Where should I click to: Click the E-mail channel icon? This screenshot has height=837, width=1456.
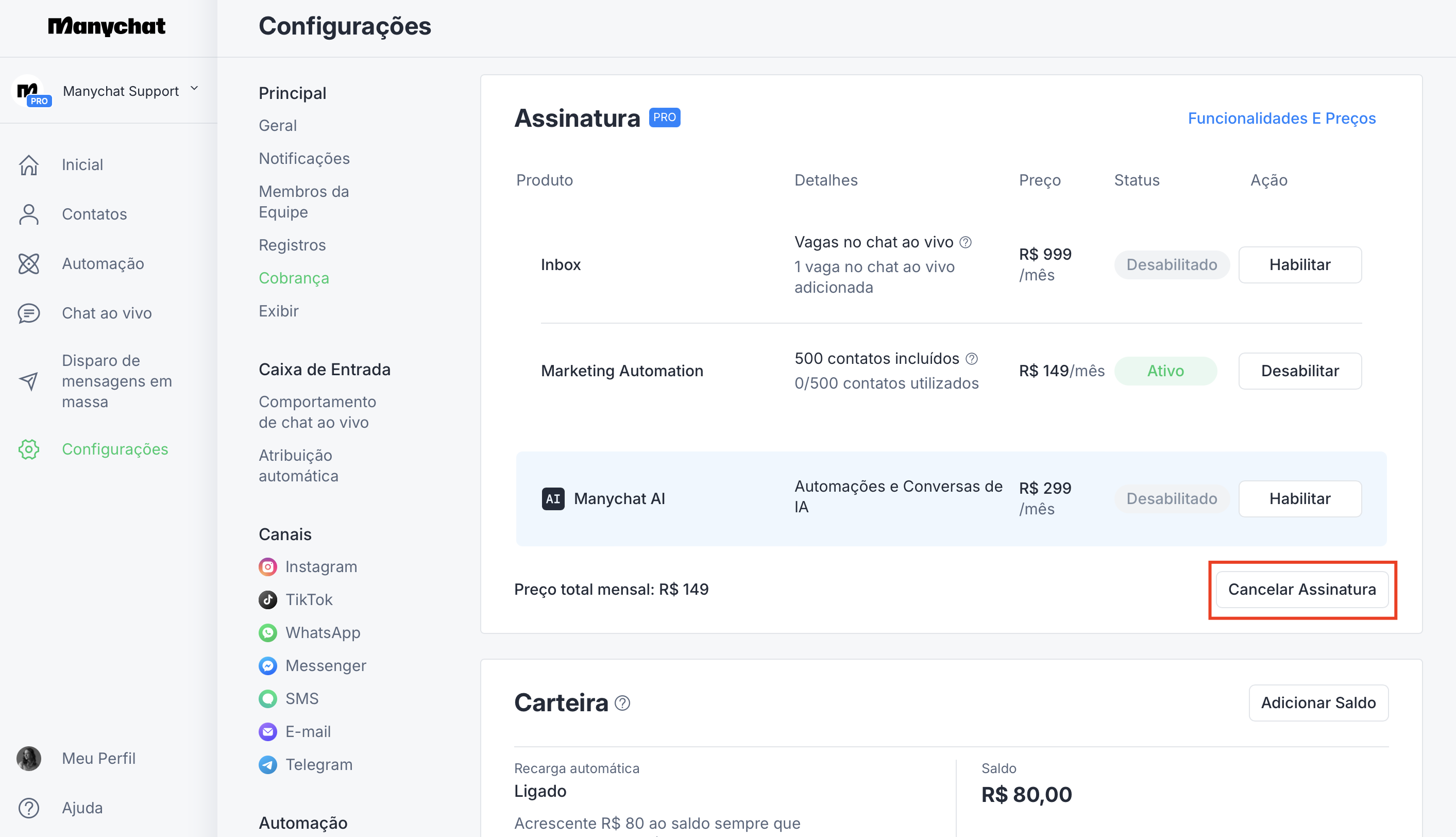pyautogui.click(x=268, y=732)
